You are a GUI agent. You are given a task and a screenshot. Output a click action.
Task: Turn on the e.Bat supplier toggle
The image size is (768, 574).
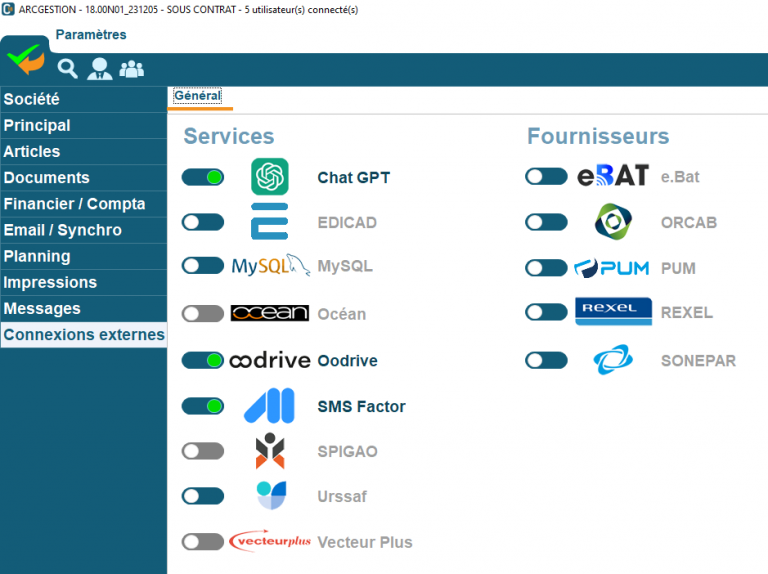coord(546,177)
